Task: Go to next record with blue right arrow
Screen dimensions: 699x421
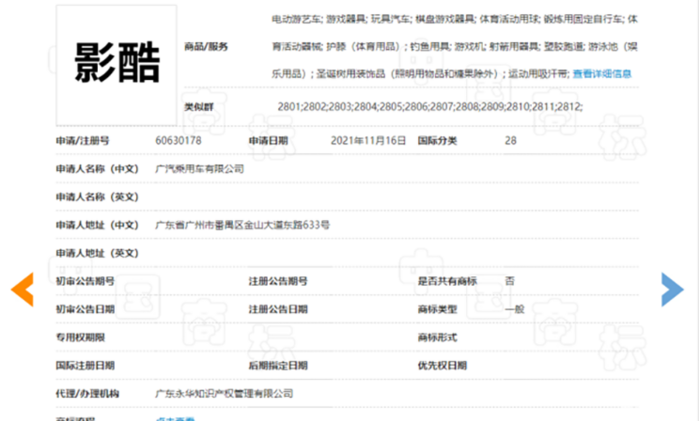Action: (672, 289)
